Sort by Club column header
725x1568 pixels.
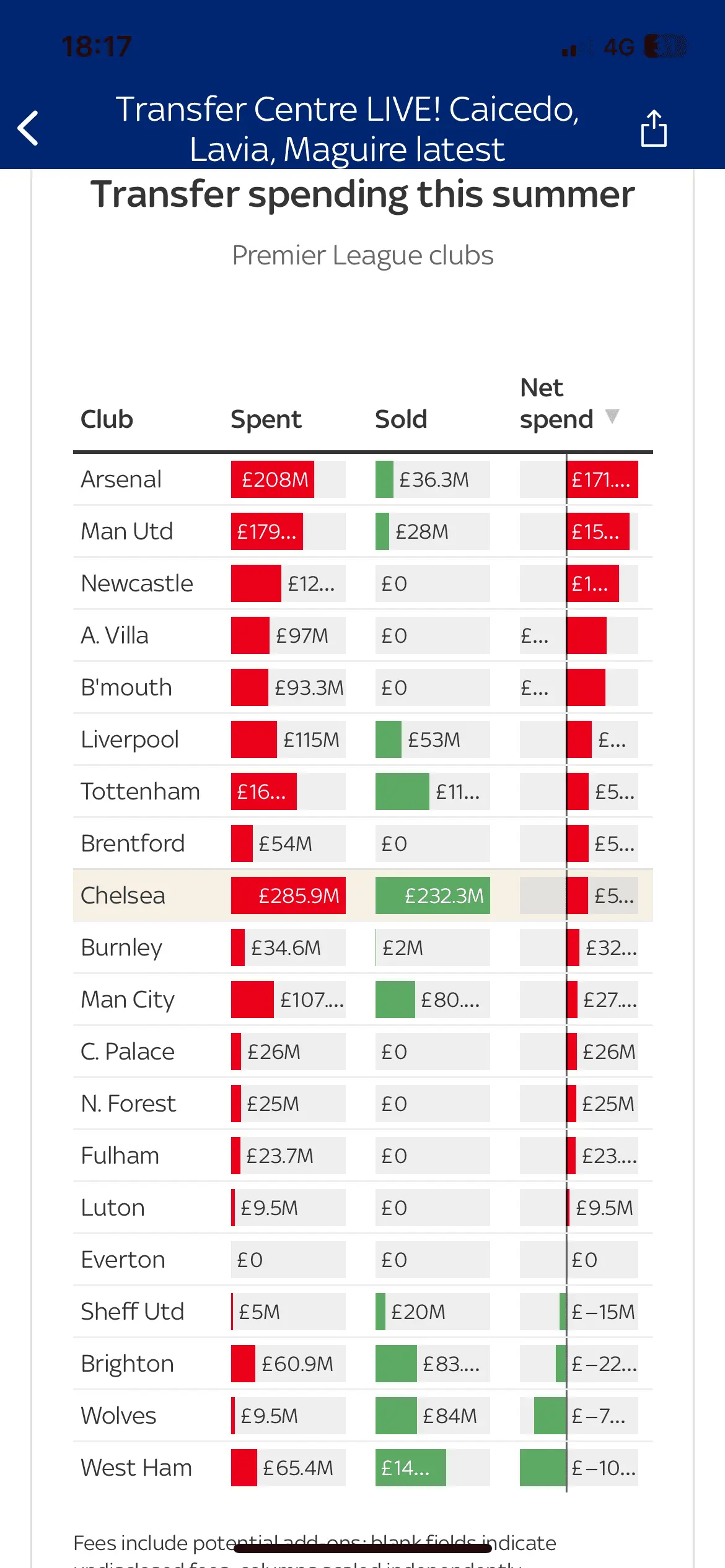click(107, 419)
